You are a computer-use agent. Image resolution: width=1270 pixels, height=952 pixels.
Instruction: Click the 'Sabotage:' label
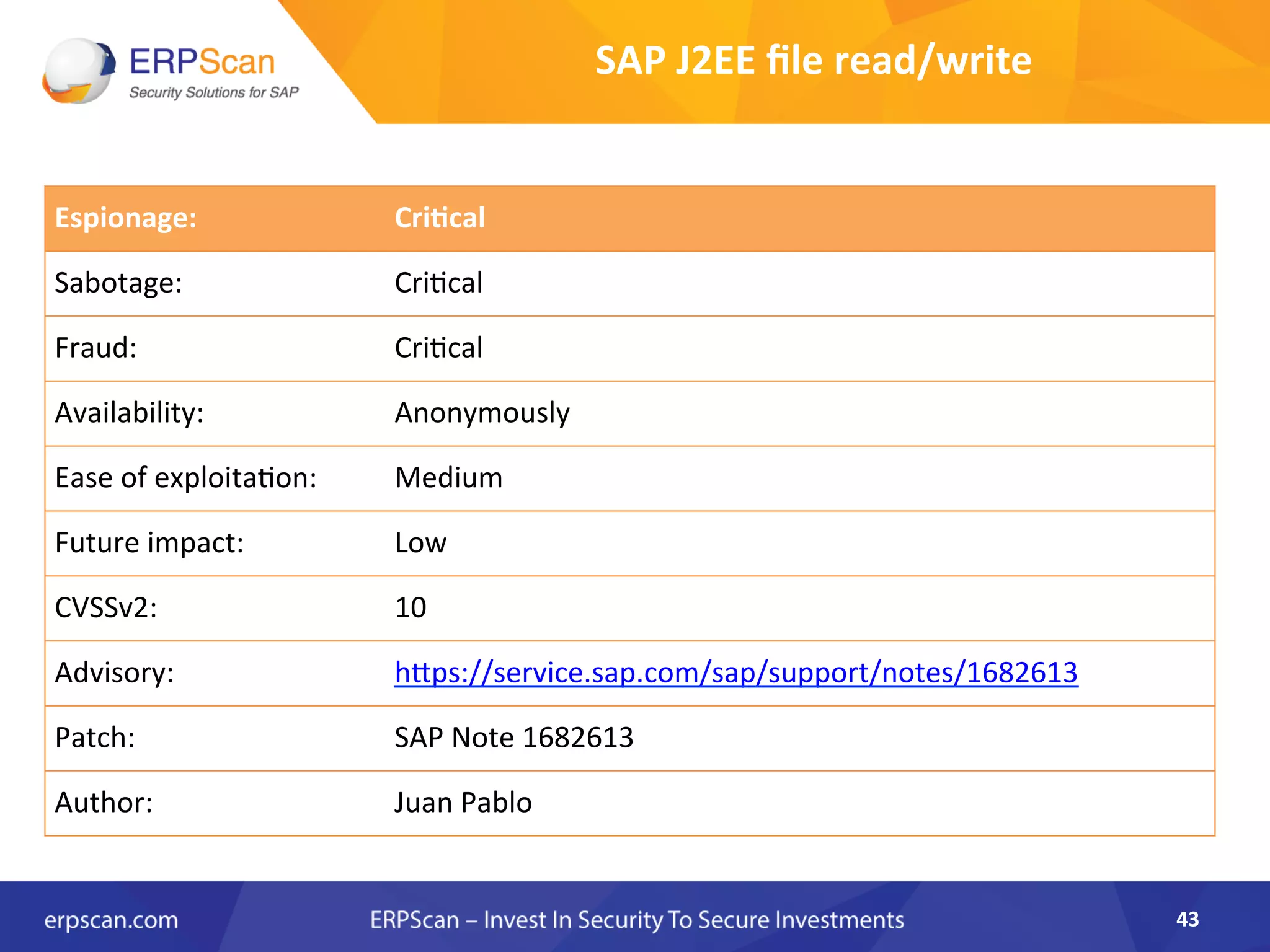coord(118,283)
